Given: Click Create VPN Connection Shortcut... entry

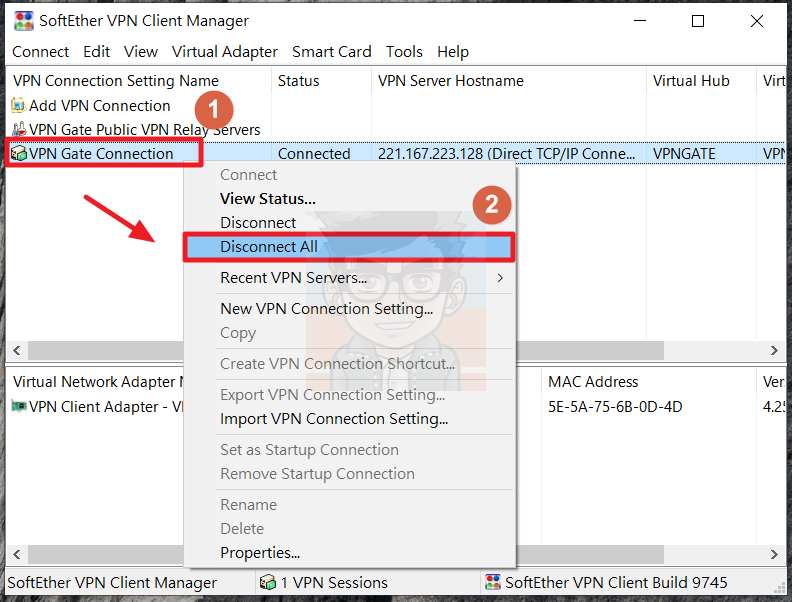Looking at the screenshot, I should (350, 364).
